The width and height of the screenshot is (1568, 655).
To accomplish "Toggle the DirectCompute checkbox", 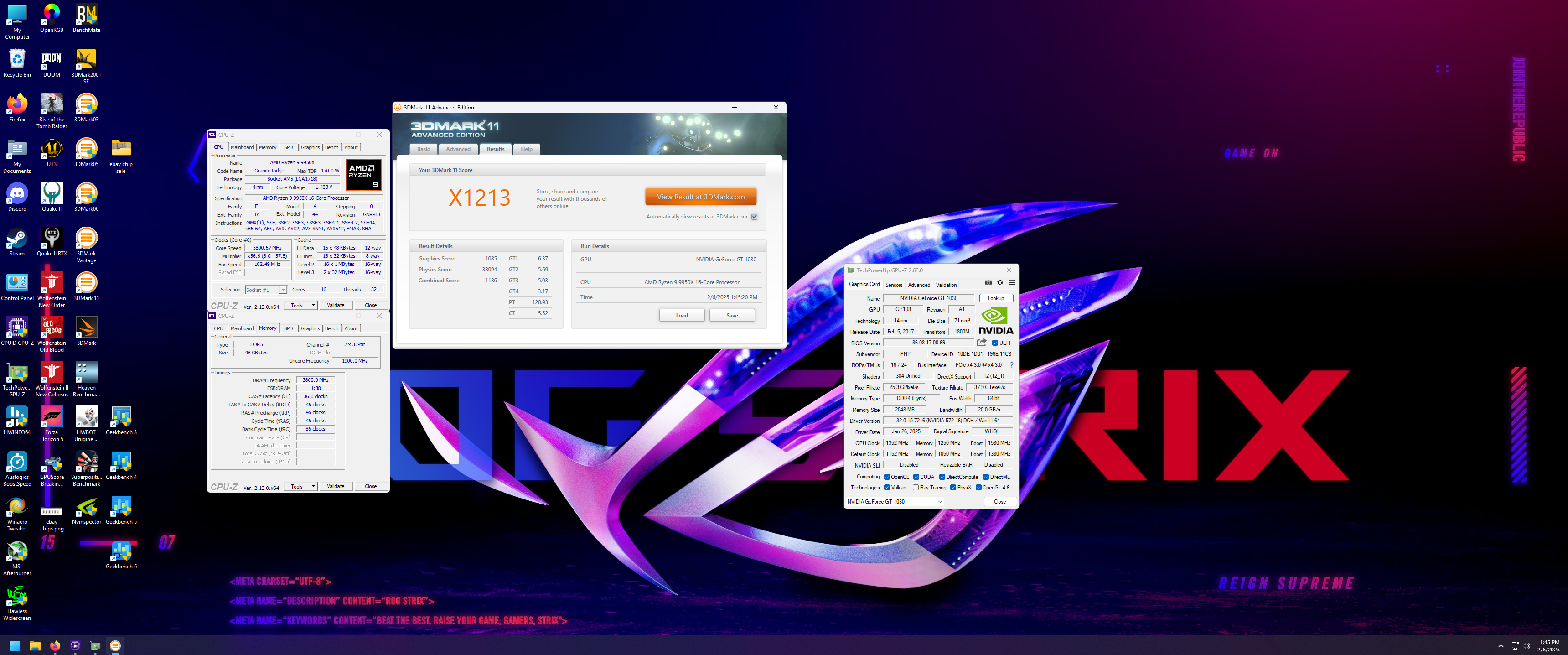I will click(942, 477).
